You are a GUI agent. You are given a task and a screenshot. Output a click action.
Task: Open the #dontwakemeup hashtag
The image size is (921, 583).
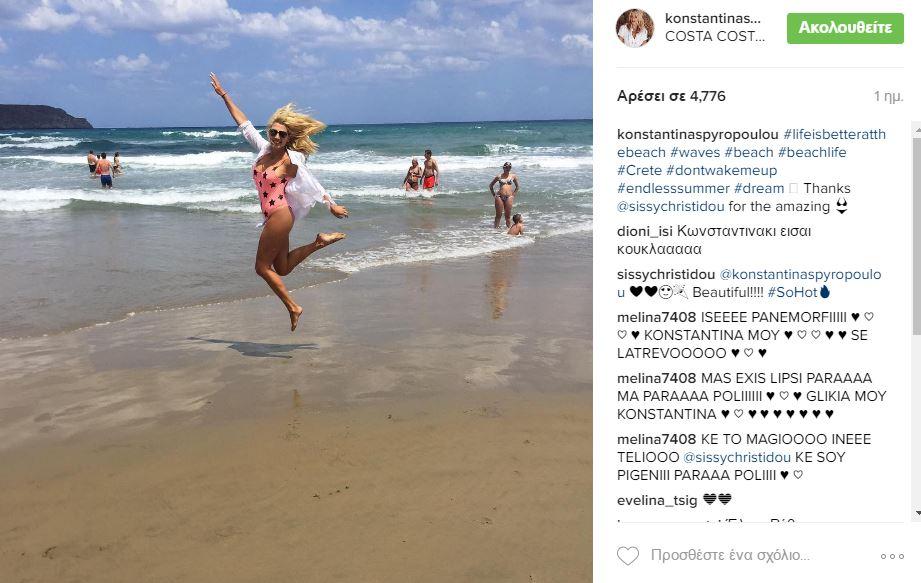pyautogui.click(x=721, y=170)
